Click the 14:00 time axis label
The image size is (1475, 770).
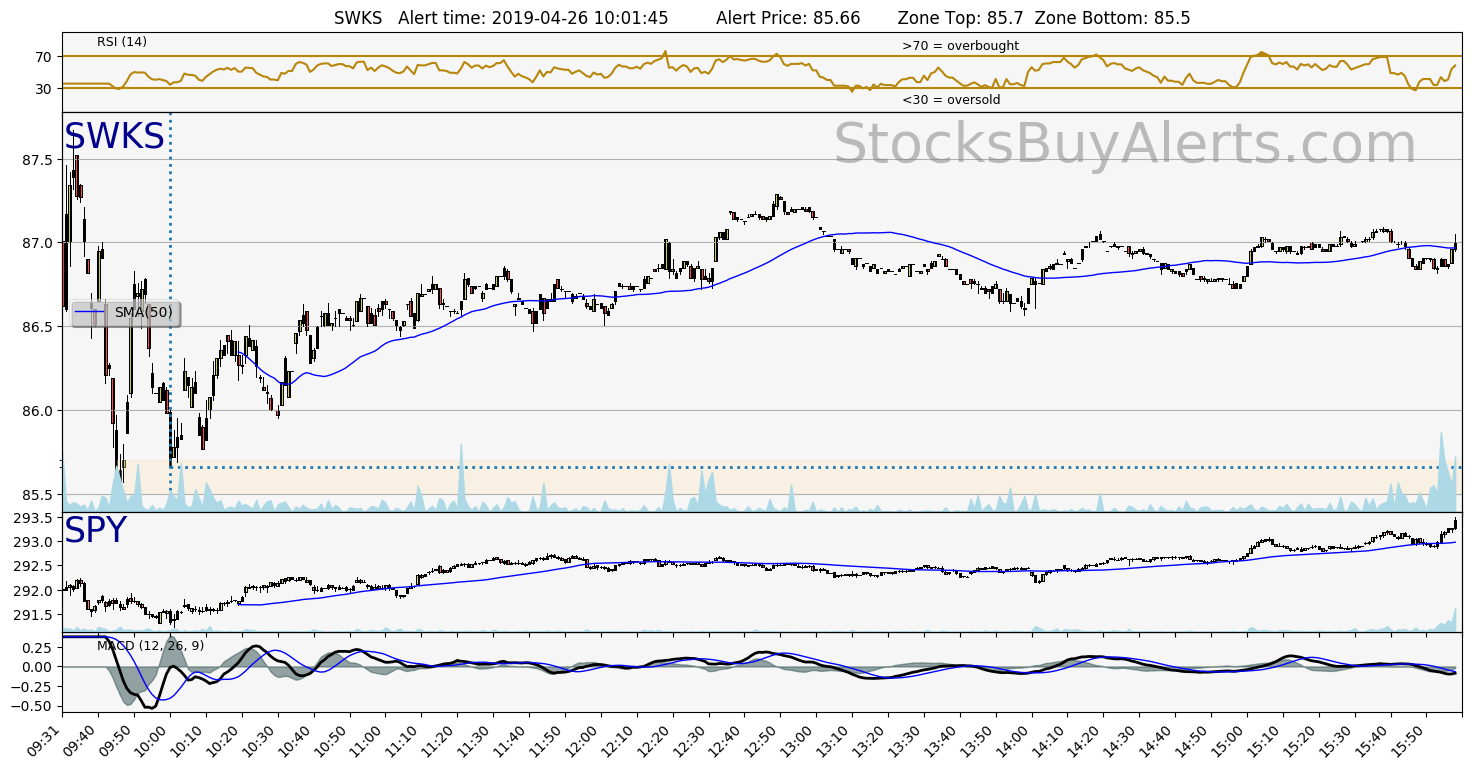pyautogui.click(x=1015, y=741)
